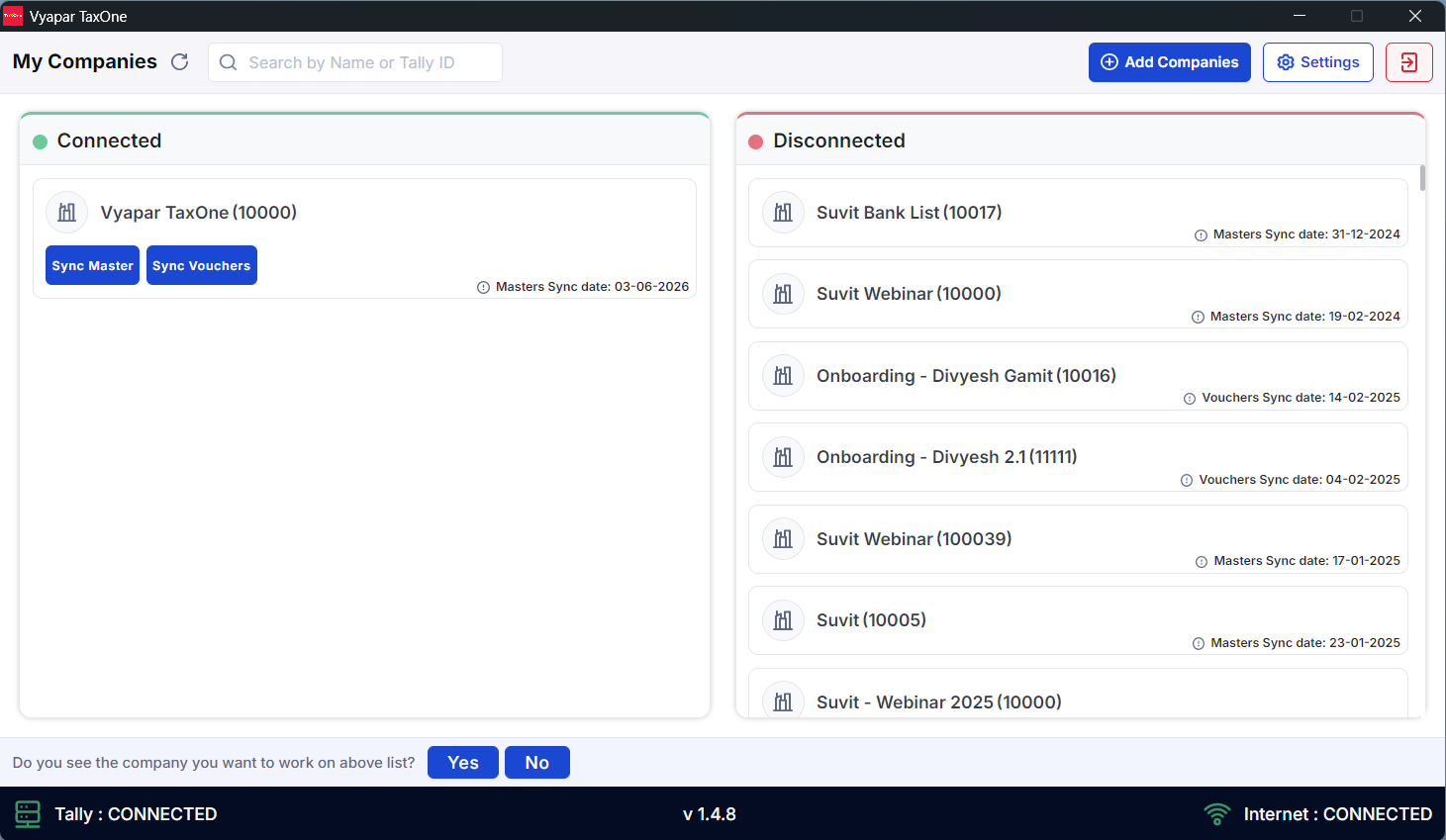Open Settings with the gear button
This screenshot has width=1446, height=840.
[1317, 62]
